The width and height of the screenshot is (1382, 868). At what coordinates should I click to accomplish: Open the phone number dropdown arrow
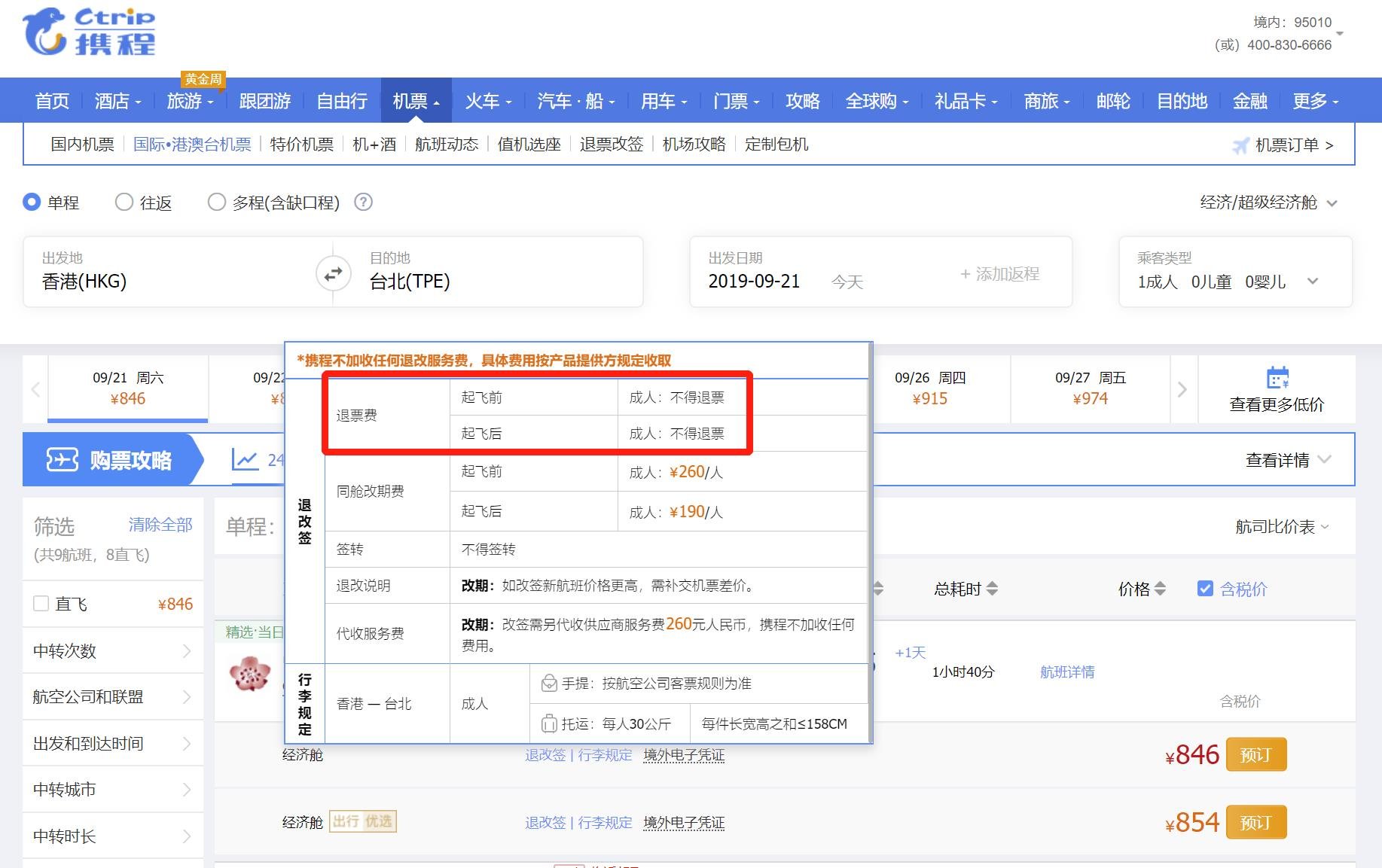pyautogui.click(x=1340, y=34)
